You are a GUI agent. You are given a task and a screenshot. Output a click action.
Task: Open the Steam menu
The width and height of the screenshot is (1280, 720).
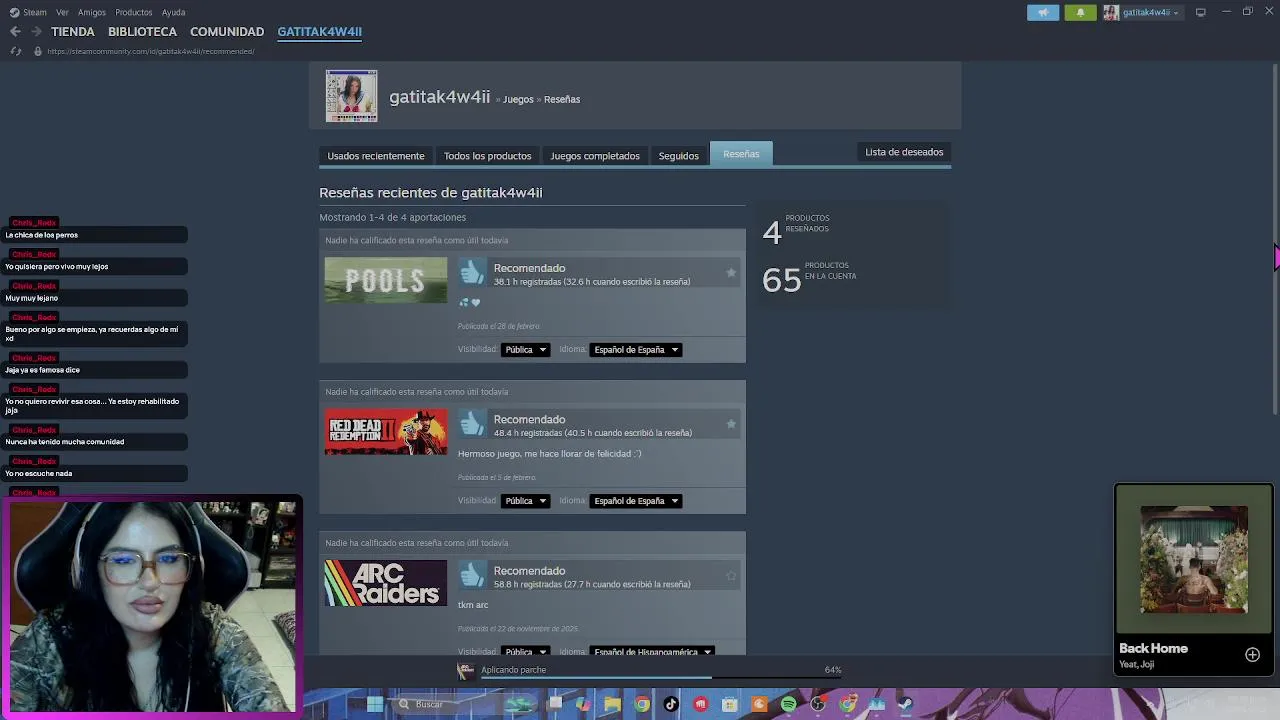[35, 13]
